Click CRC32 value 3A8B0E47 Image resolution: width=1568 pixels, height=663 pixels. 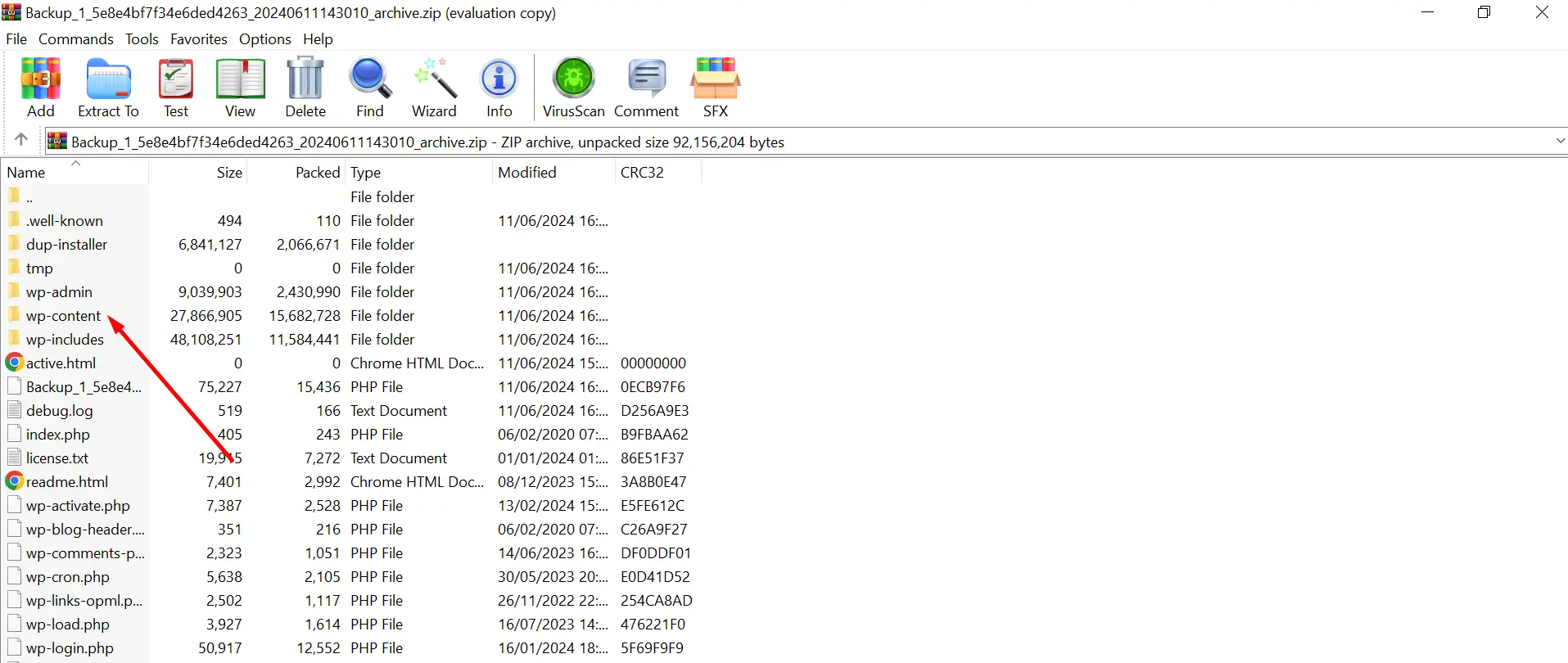pyautogui.click(x=653, y=481)
